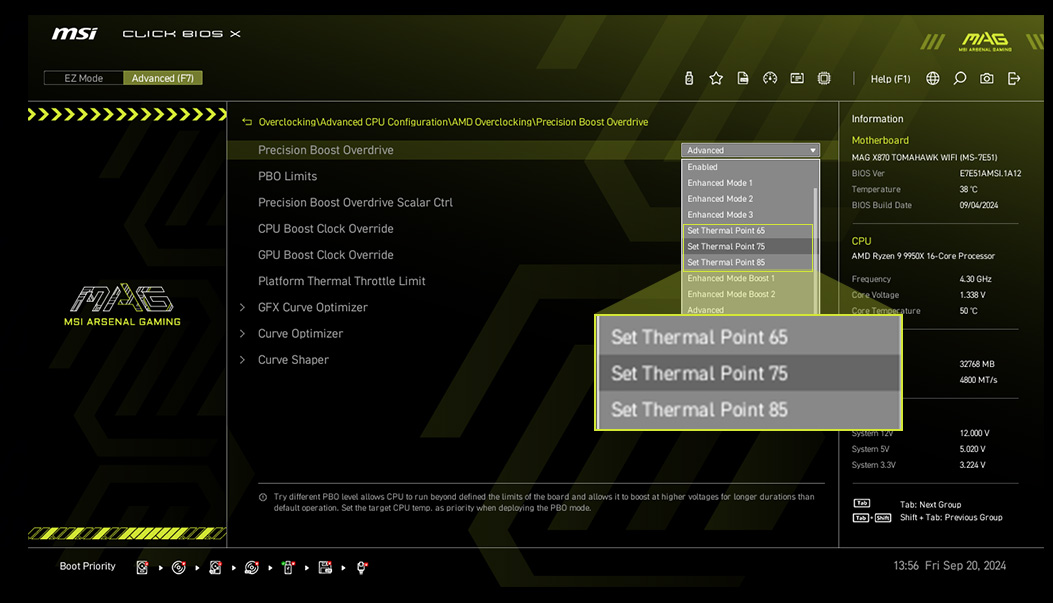Click the USB flash drive icon in toolbar
This screenshot has width=1053, height=603.
689,78
